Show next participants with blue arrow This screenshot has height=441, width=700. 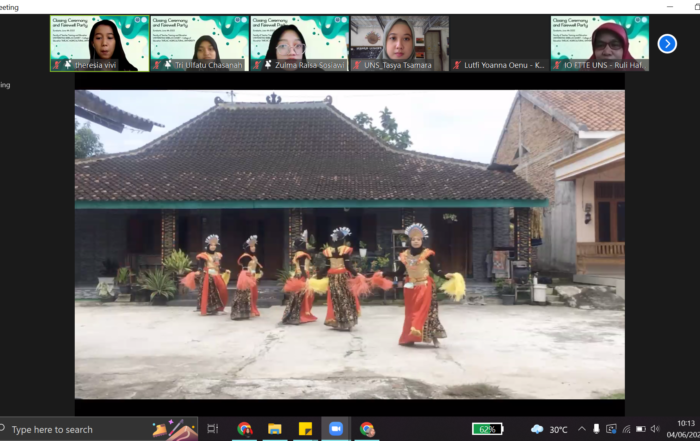(x=667, y=43)
